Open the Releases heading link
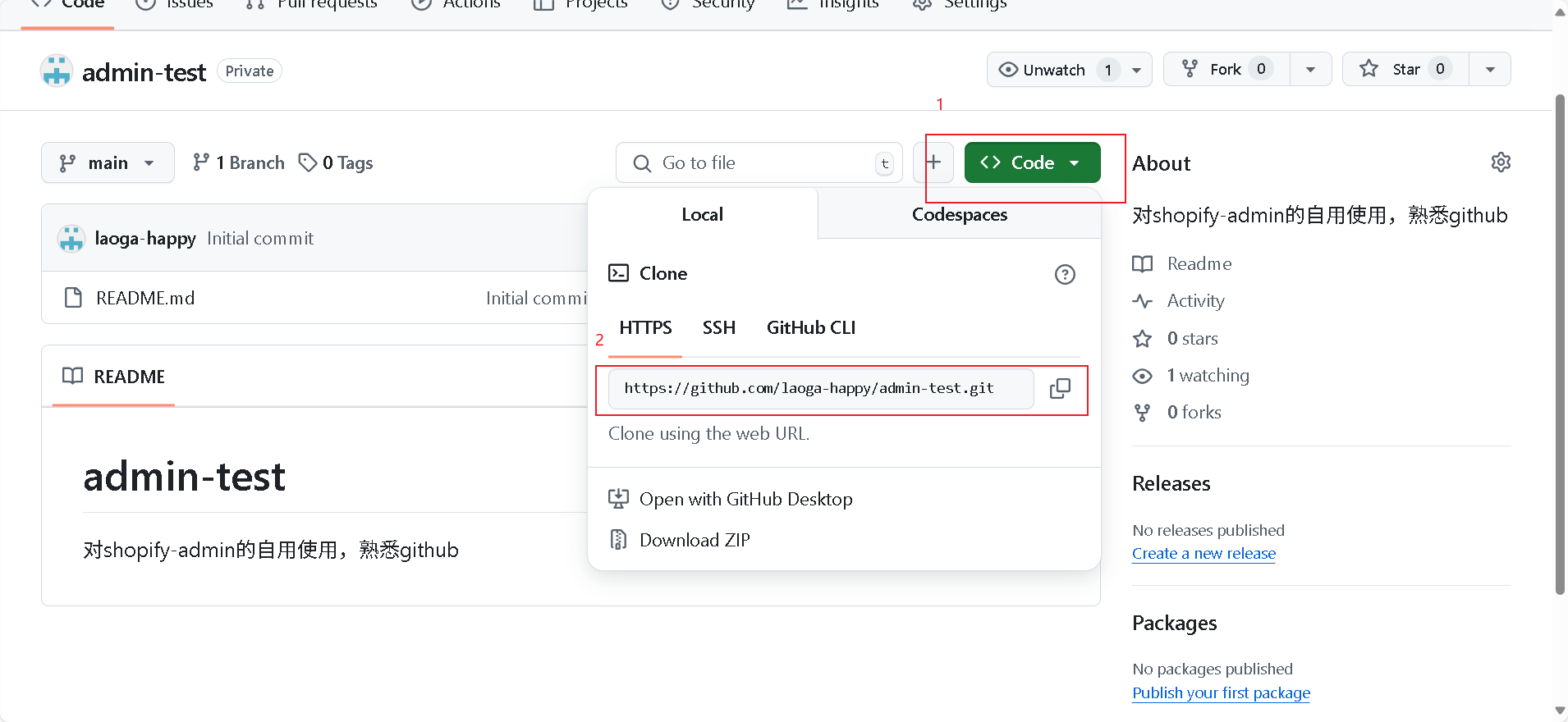 (1171, 483)
